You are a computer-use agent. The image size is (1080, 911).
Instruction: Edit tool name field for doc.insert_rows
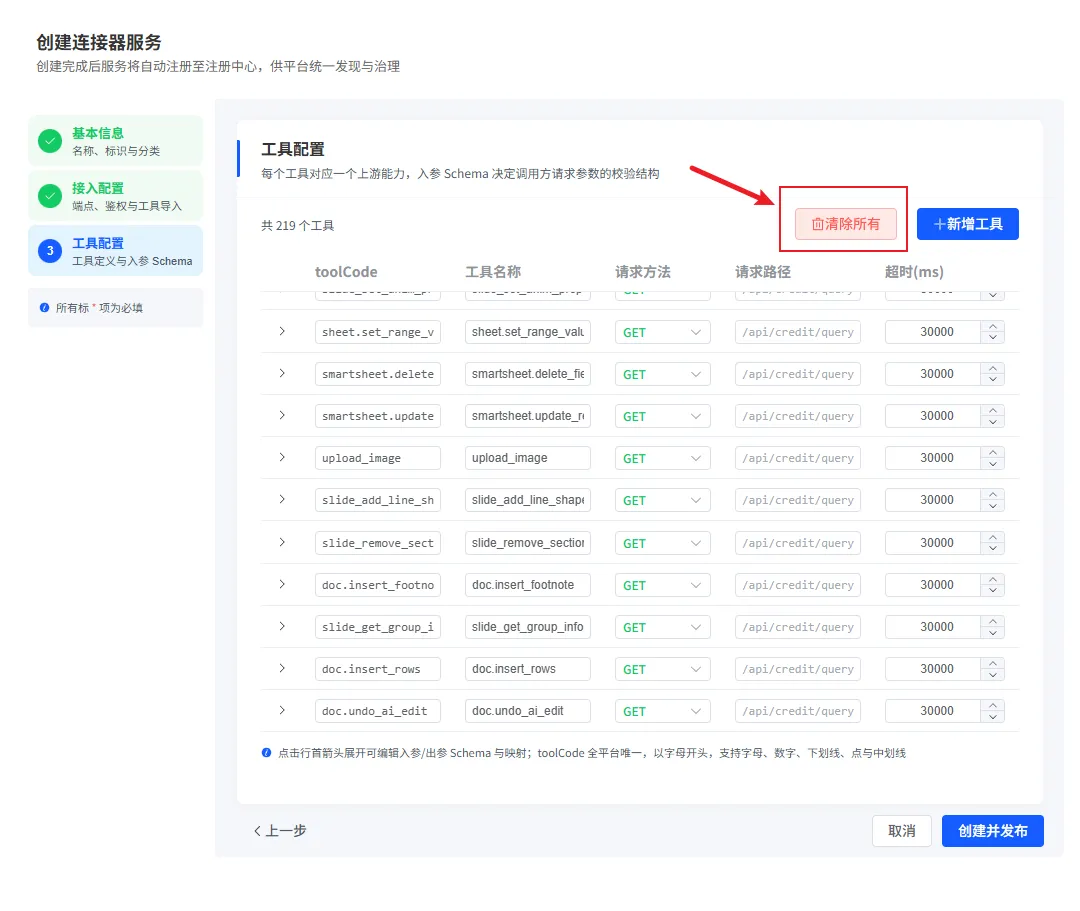point(528,669)
